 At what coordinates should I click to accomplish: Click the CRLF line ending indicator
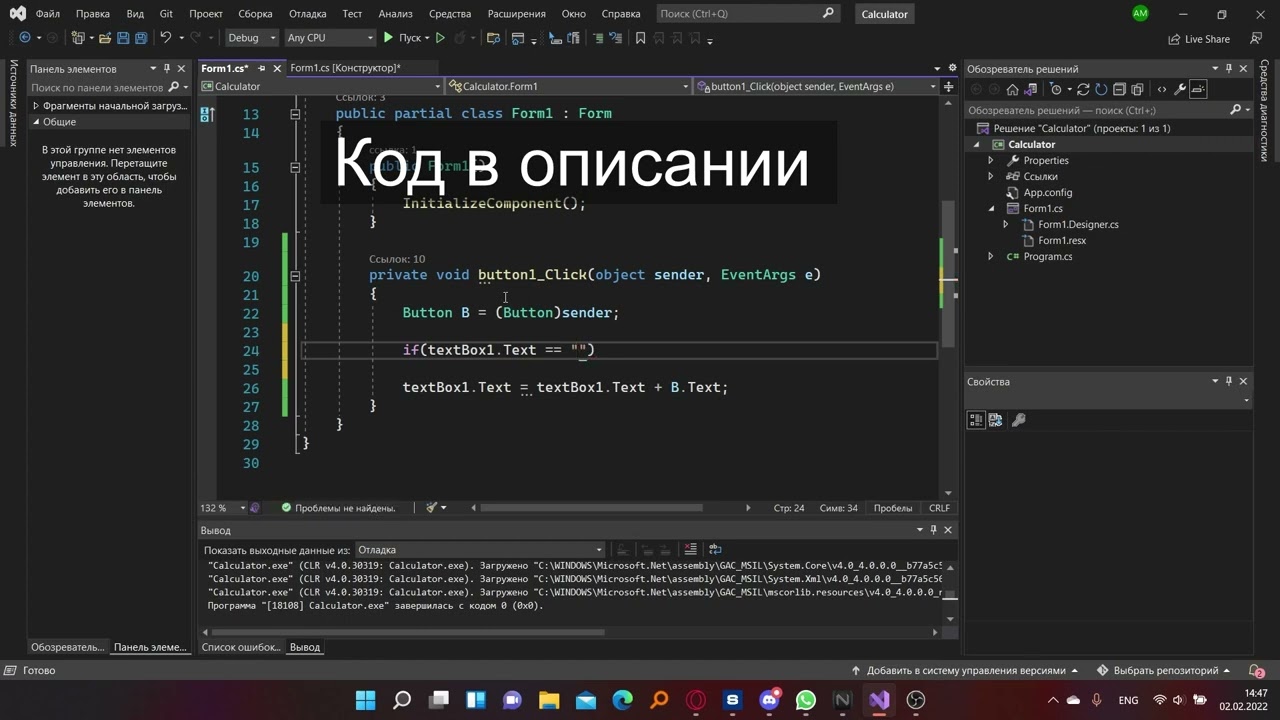939,508
